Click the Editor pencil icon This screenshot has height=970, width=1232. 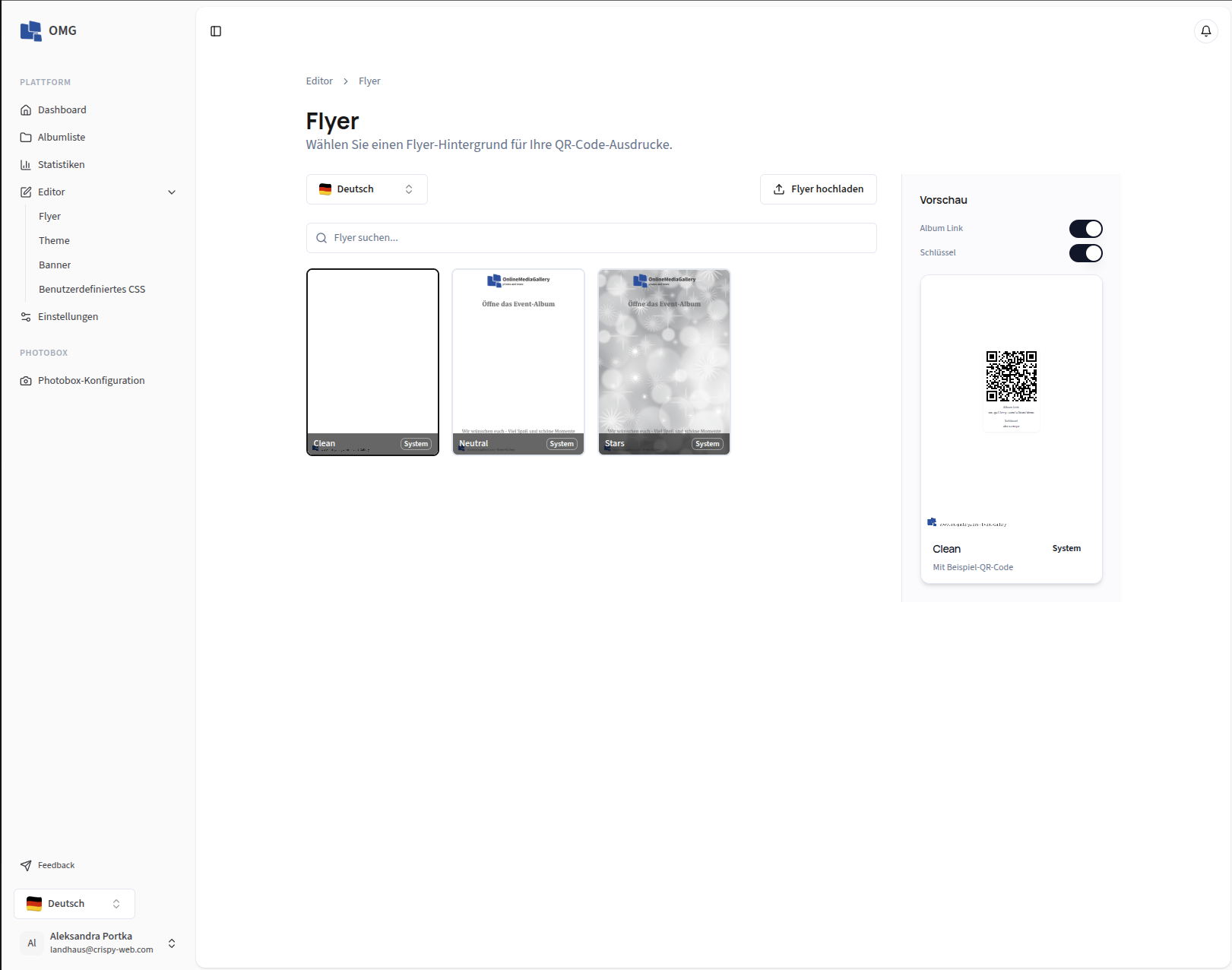coord(26,192)
